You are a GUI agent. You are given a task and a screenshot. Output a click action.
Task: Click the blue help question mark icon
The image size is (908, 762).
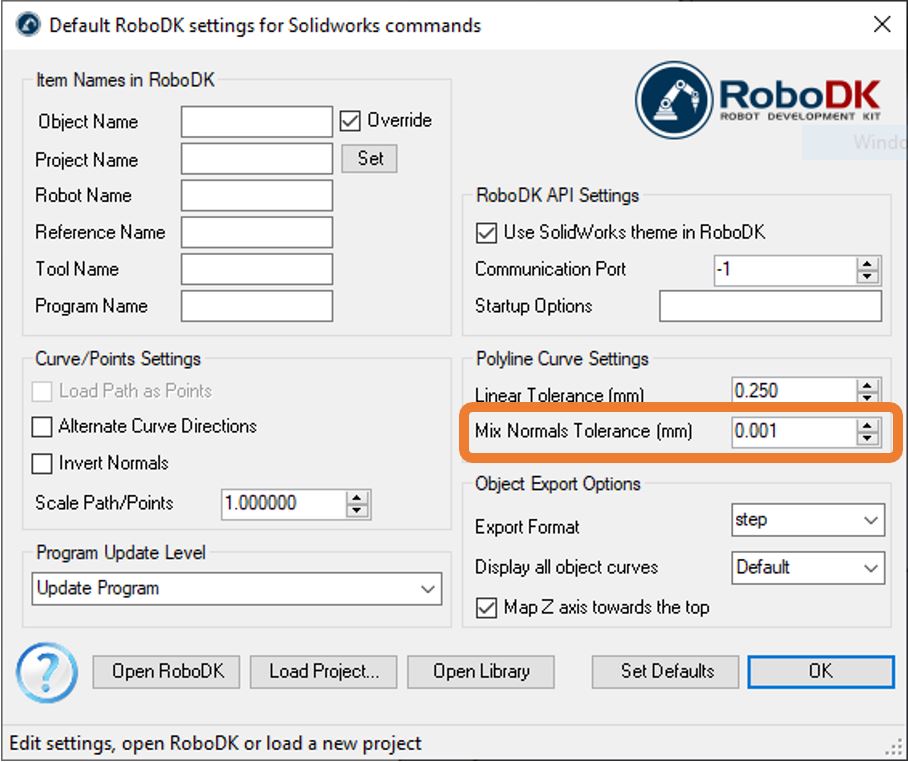(46, 671)
